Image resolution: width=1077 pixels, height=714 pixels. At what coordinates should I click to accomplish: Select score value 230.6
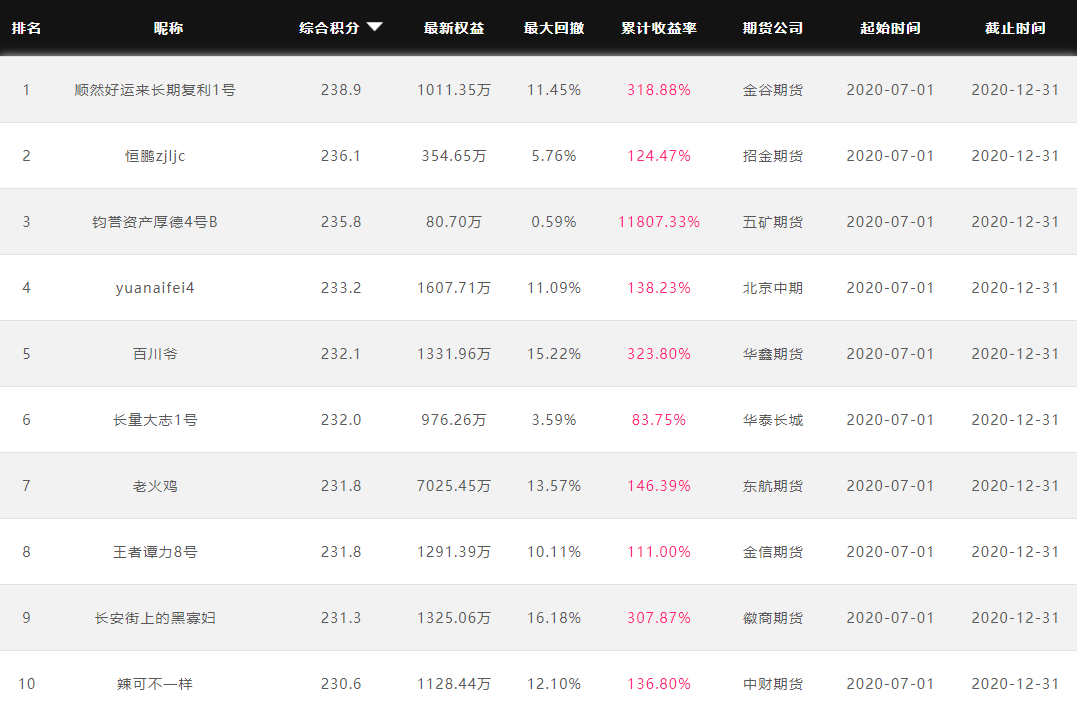coord(341,683)
